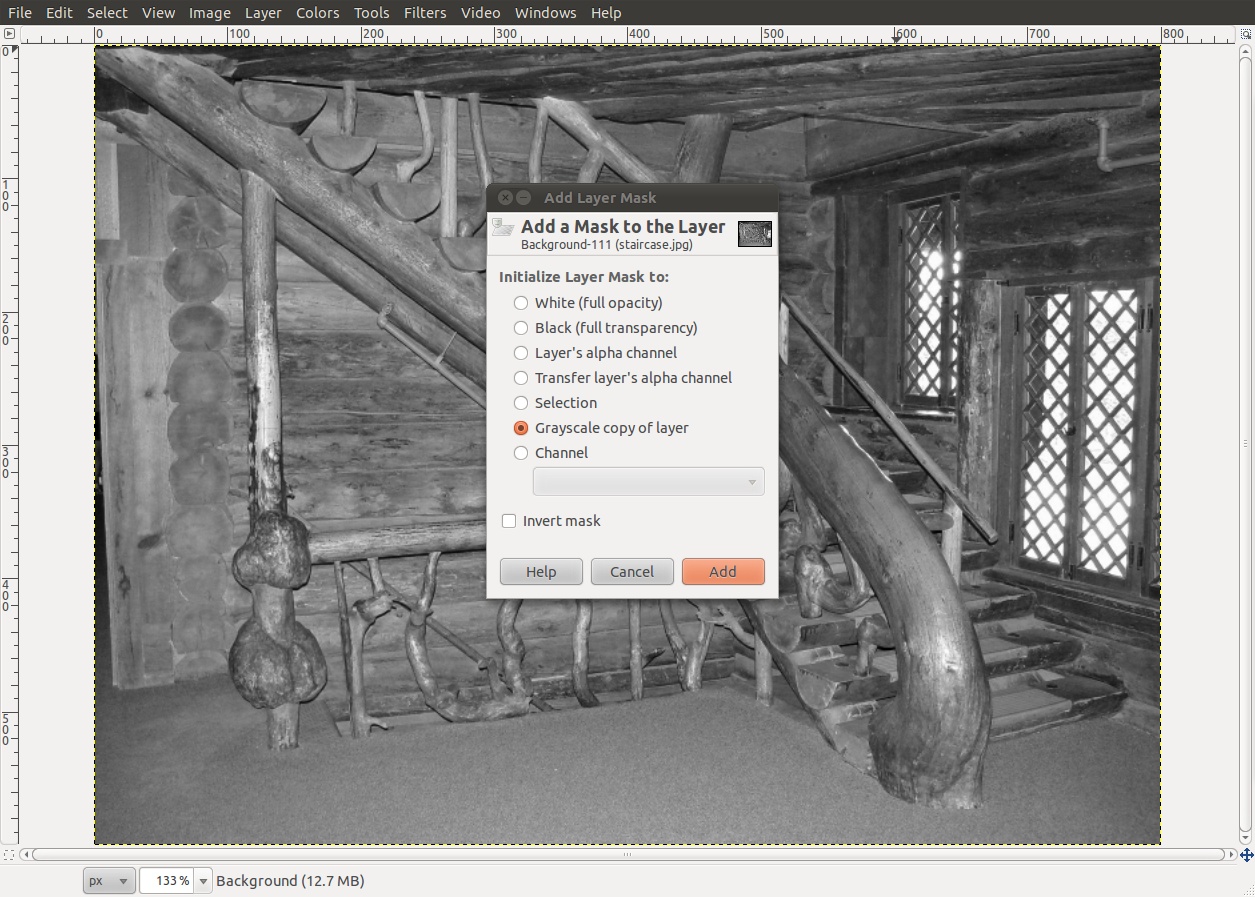The height and width of the screenshot is (897, 1255).
Task: Open the Edit menu
Action: tap(59, 13)
